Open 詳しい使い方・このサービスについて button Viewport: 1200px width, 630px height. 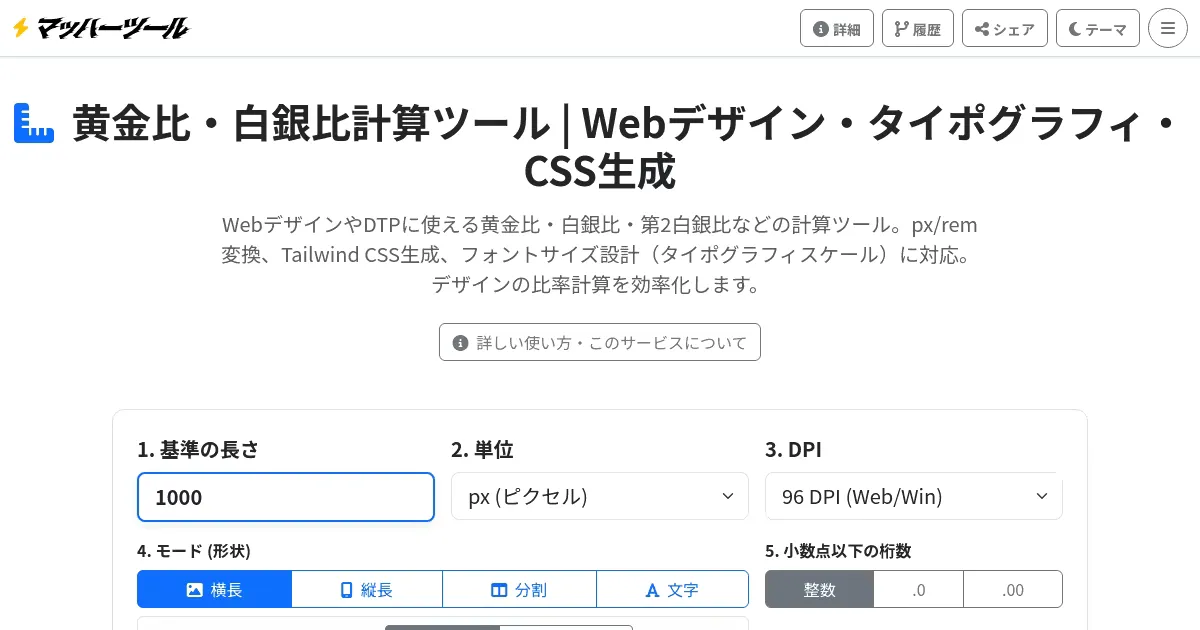600,342
